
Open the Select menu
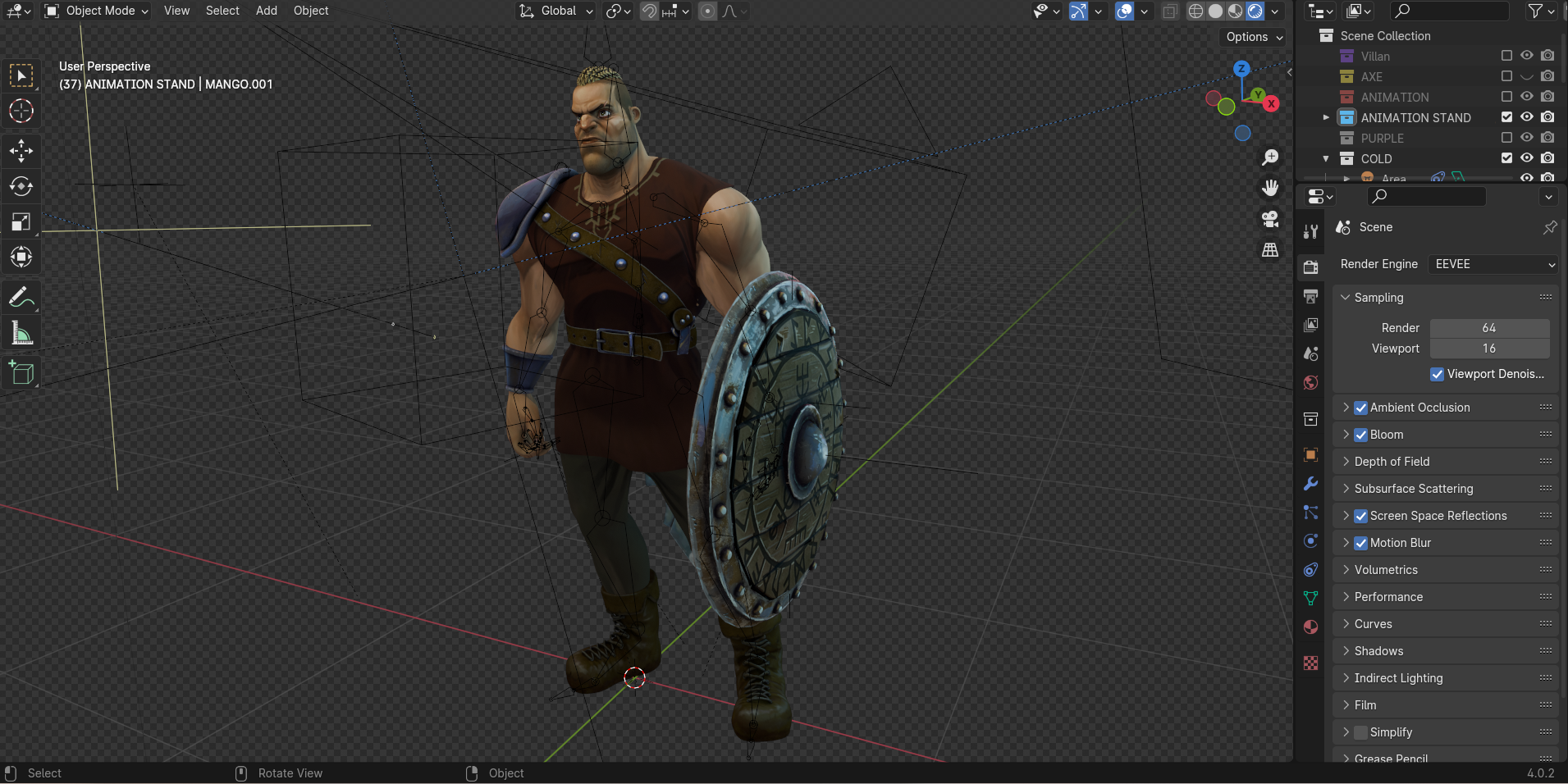click(x=222, y=11)
